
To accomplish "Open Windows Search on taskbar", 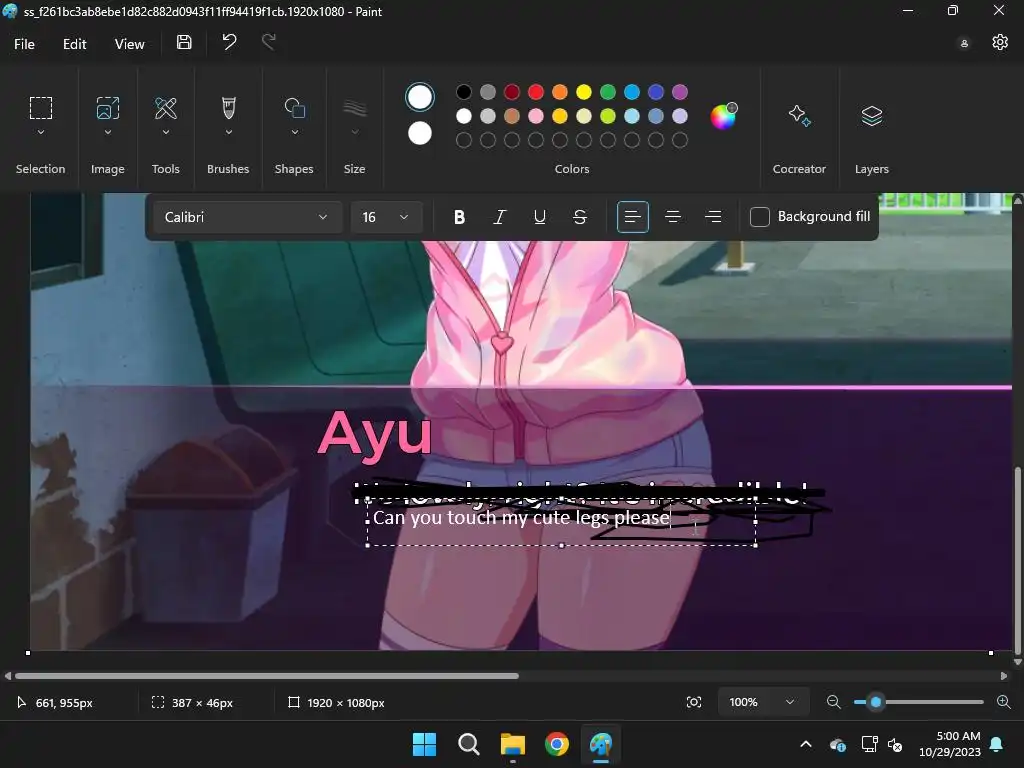I will (x=468, y=744).
